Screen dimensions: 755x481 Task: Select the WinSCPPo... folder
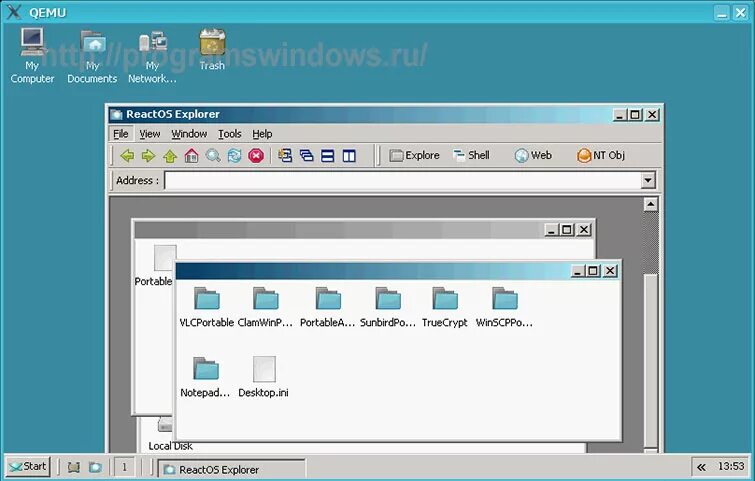coord(504,307)
